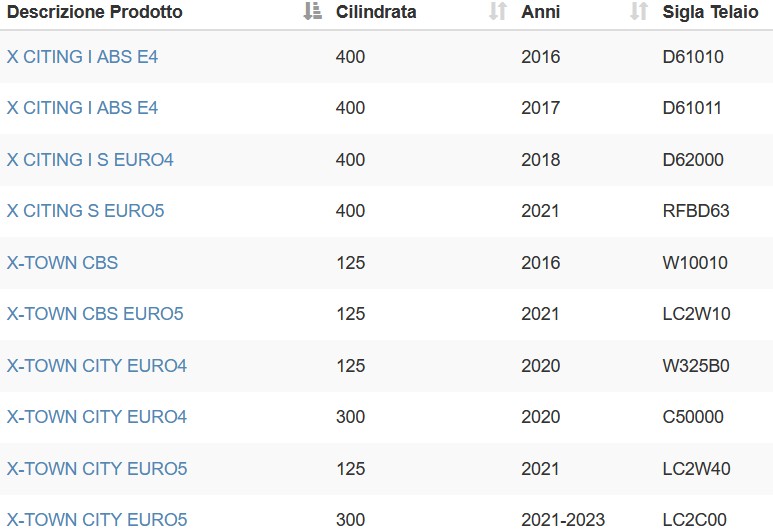Select the RFBD63 frame code cell

click(x=696, y=211)
